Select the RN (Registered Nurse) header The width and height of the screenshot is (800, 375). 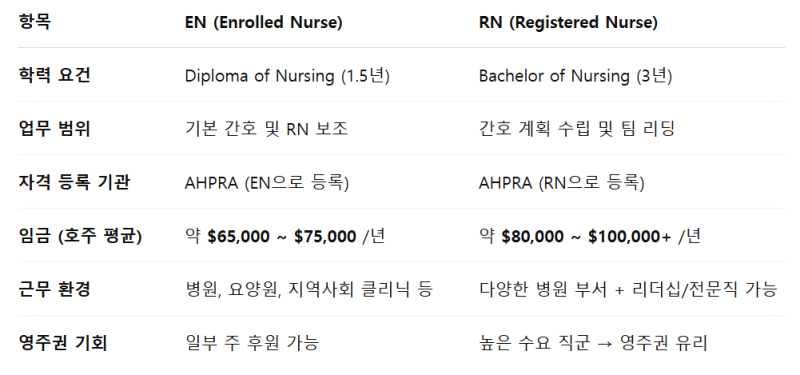[x=568, y=23]
